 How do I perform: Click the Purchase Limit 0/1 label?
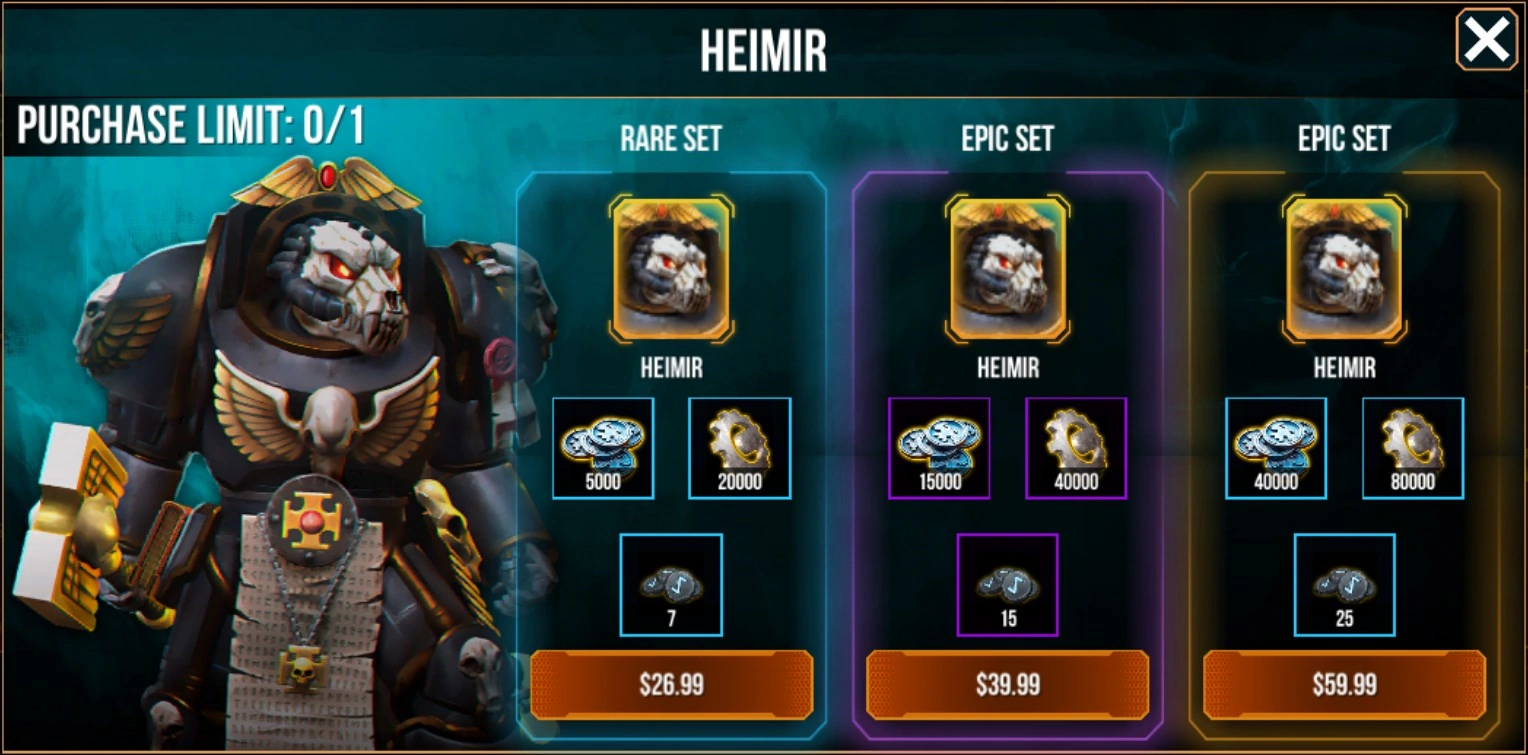(x=191, y=127)
